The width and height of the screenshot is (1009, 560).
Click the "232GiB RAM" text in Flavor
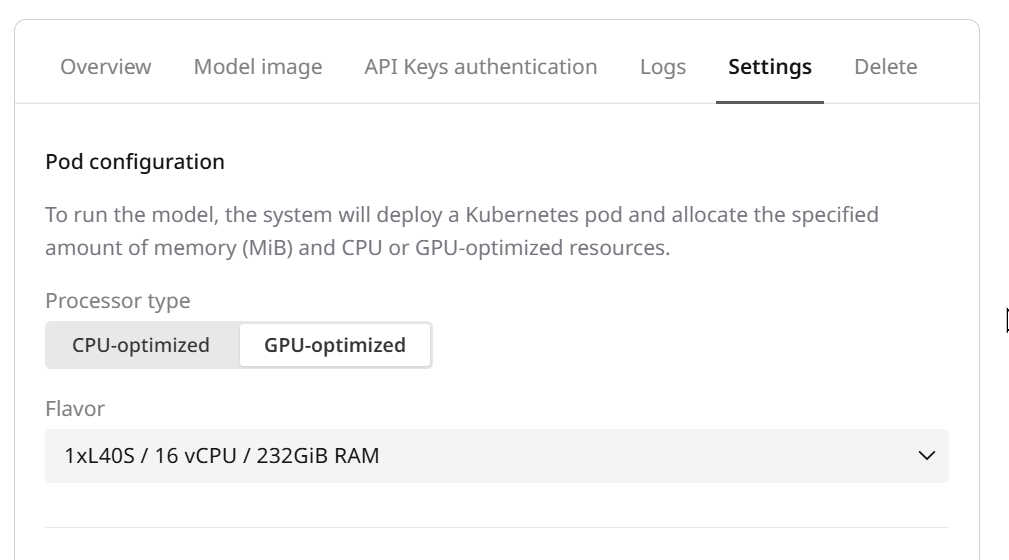[x=318, y=456]
